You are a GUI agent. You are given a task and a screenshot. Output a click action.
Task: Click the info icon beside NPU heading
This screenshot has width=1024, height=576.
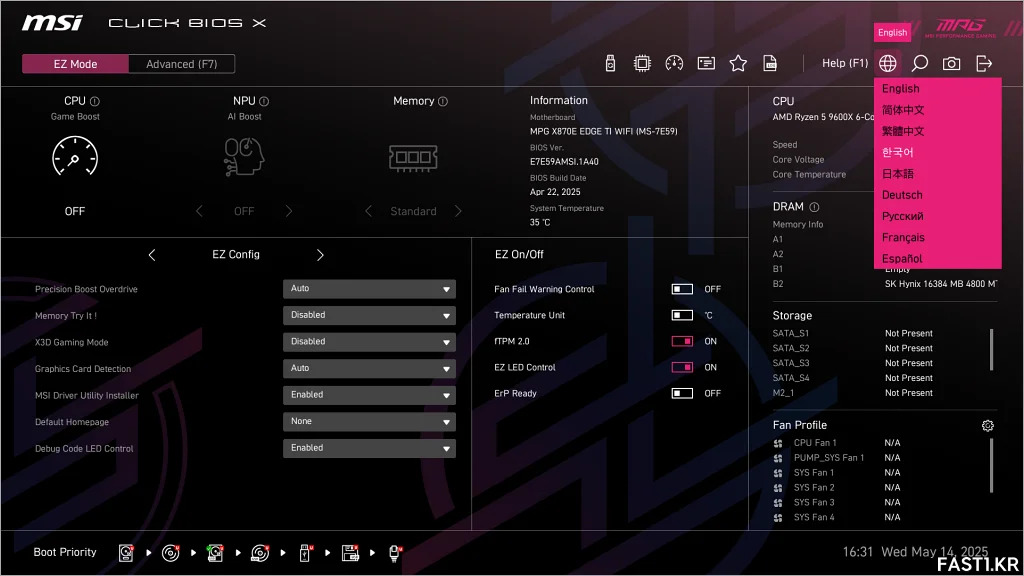click(264, 101)
